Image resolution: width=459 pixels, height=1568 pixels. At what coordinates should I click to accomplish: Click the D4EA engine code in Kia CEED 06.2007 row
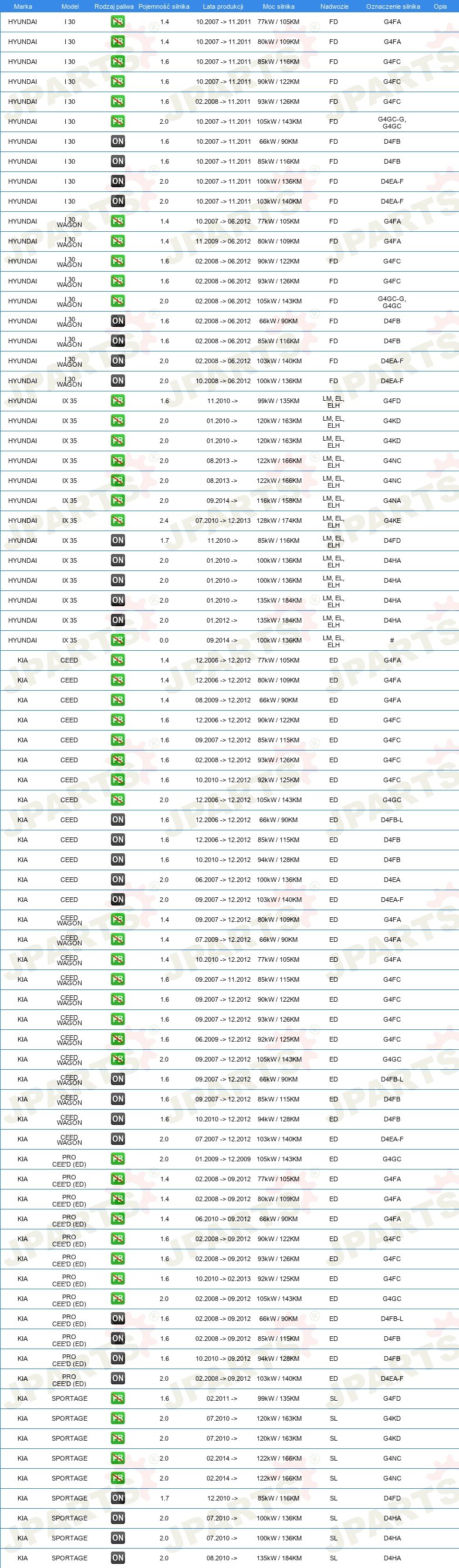pyautogui.click(x=392, y=880)
